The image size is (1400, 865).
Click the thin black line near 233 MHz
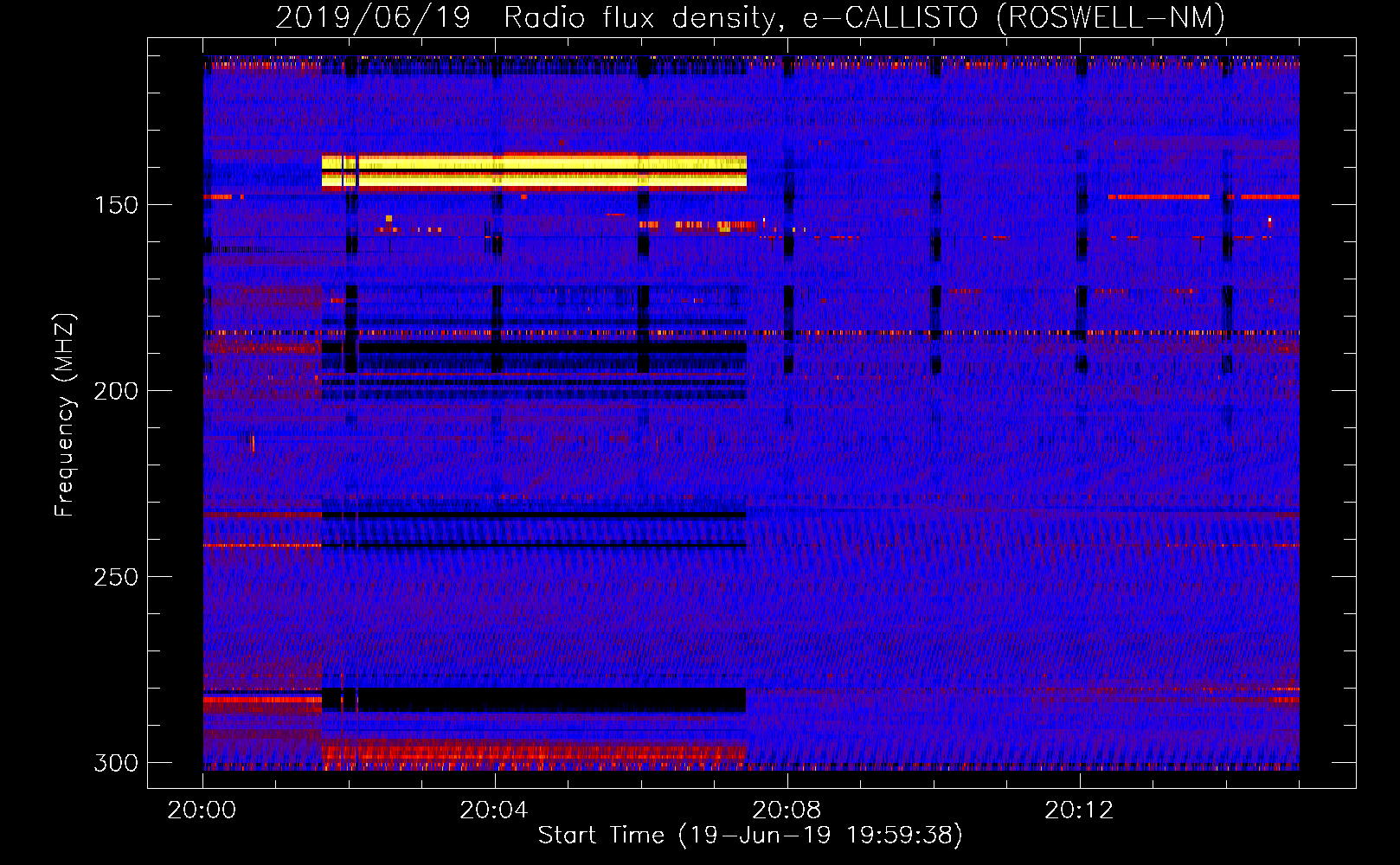(533, 515)
